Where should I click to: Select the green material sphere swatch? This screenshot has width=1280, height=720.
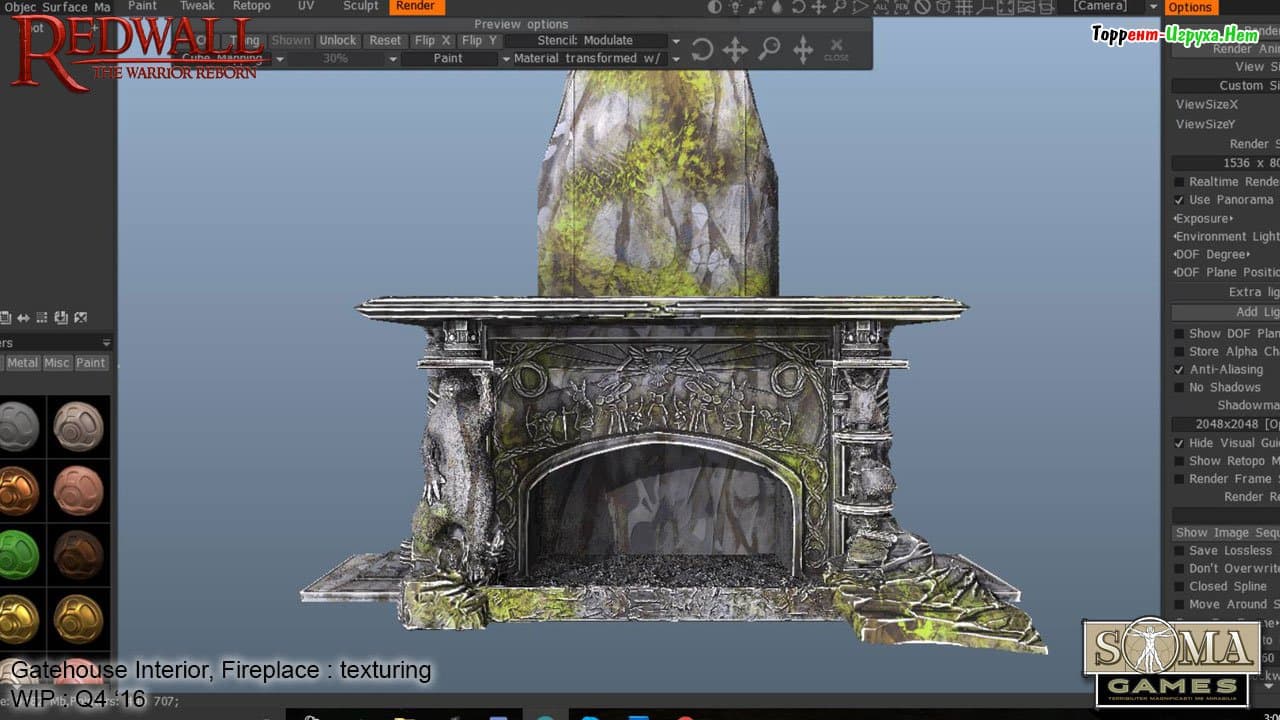coord(18,555)
